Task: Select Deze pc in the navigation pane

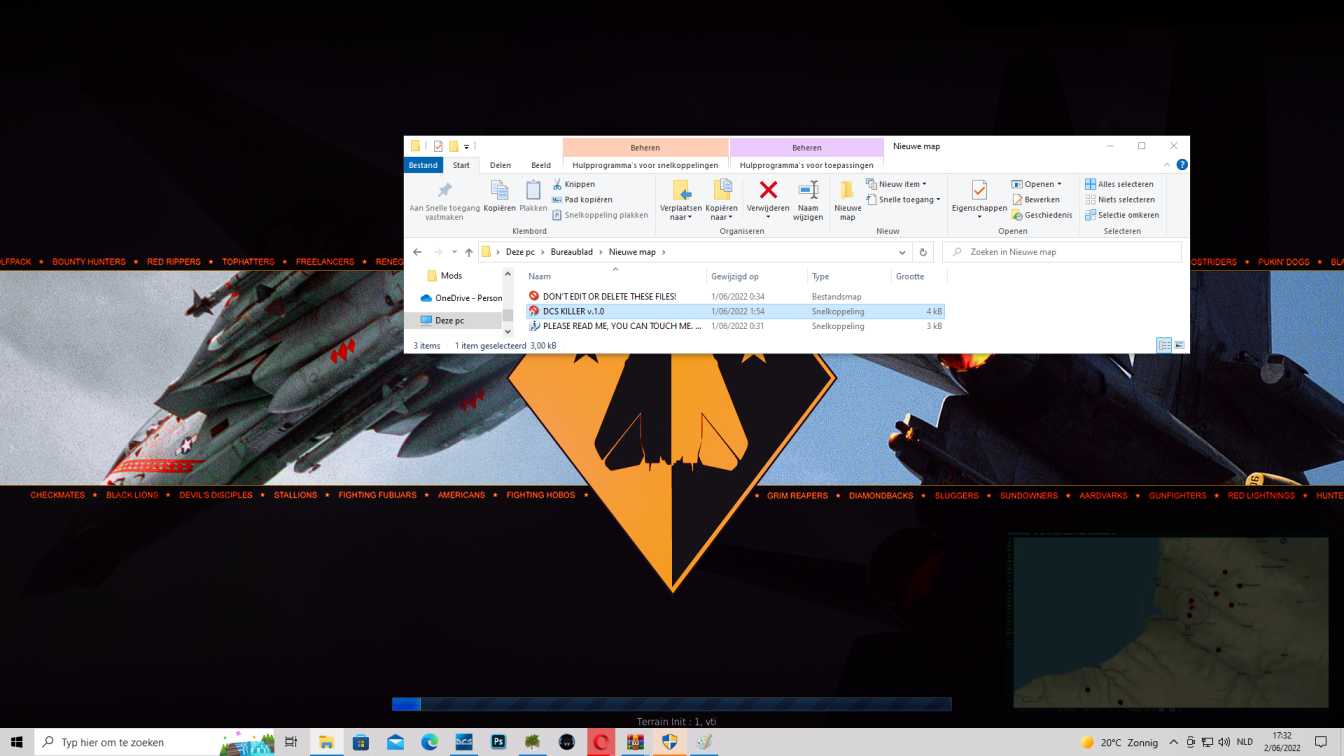Action: coord(449,320)
